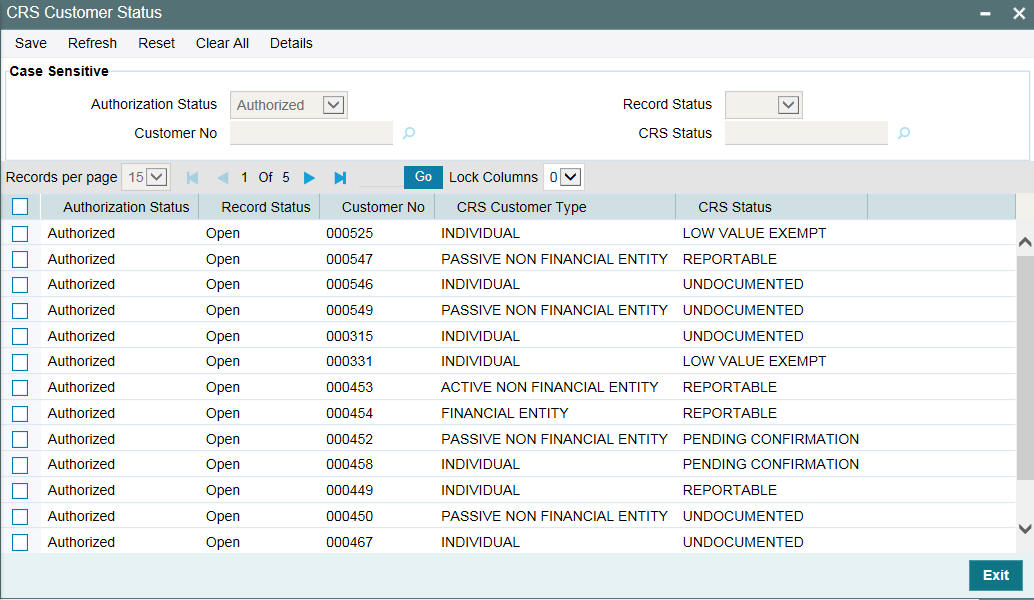Click UNDOCUMENTED status for customer 000450
The height and width of the screenshot is (600, 1034).
[743, 516]
